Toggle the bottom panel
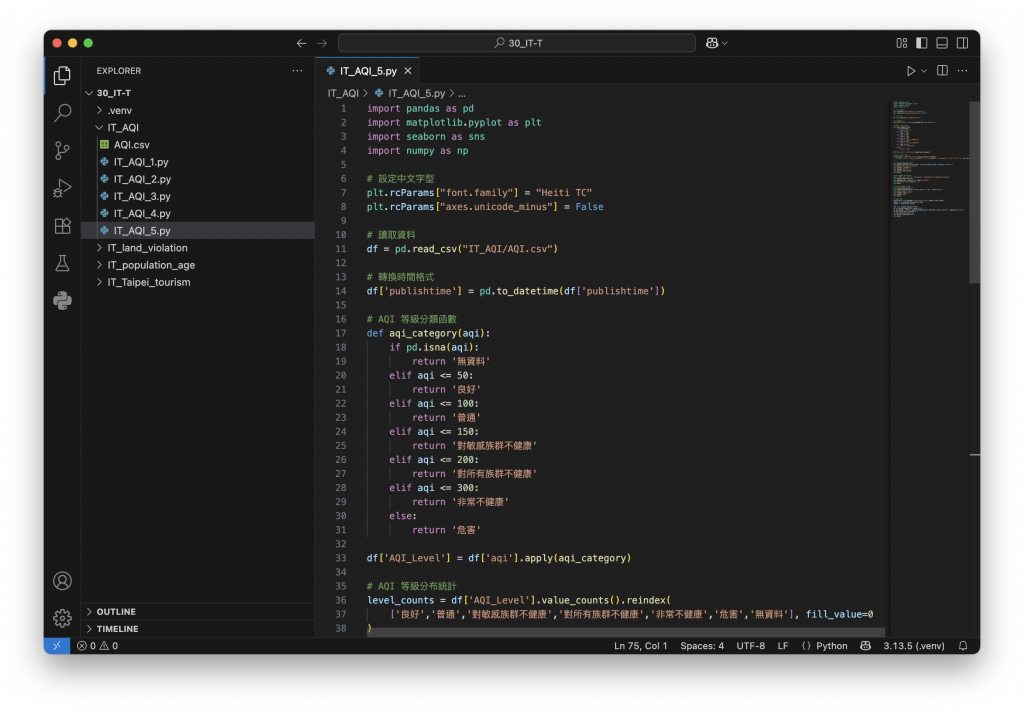1024x712 pixels. [942, 43]
